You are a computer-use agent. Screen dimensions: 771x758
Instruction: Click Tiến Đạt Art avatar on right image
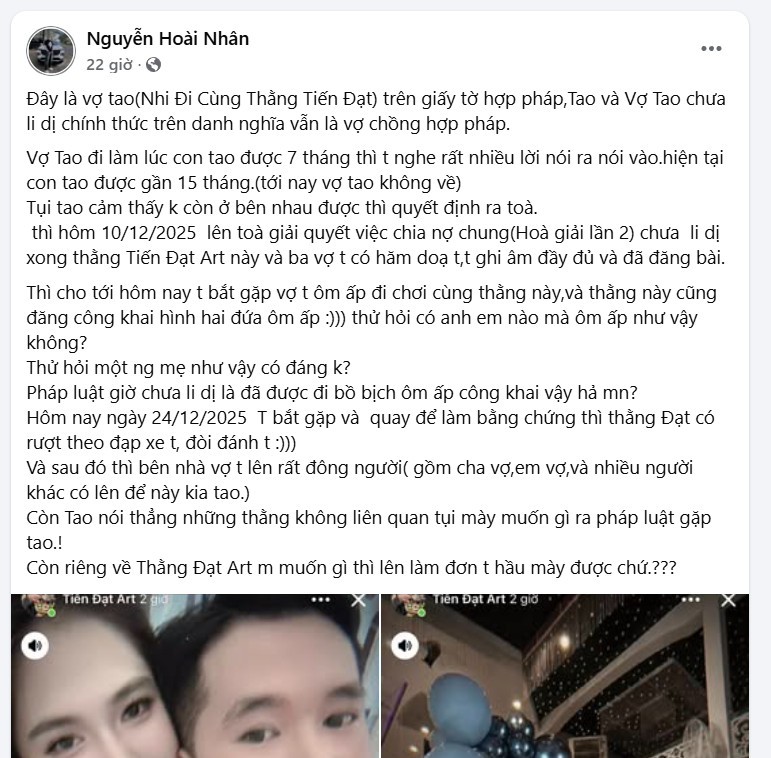point(412,604)
